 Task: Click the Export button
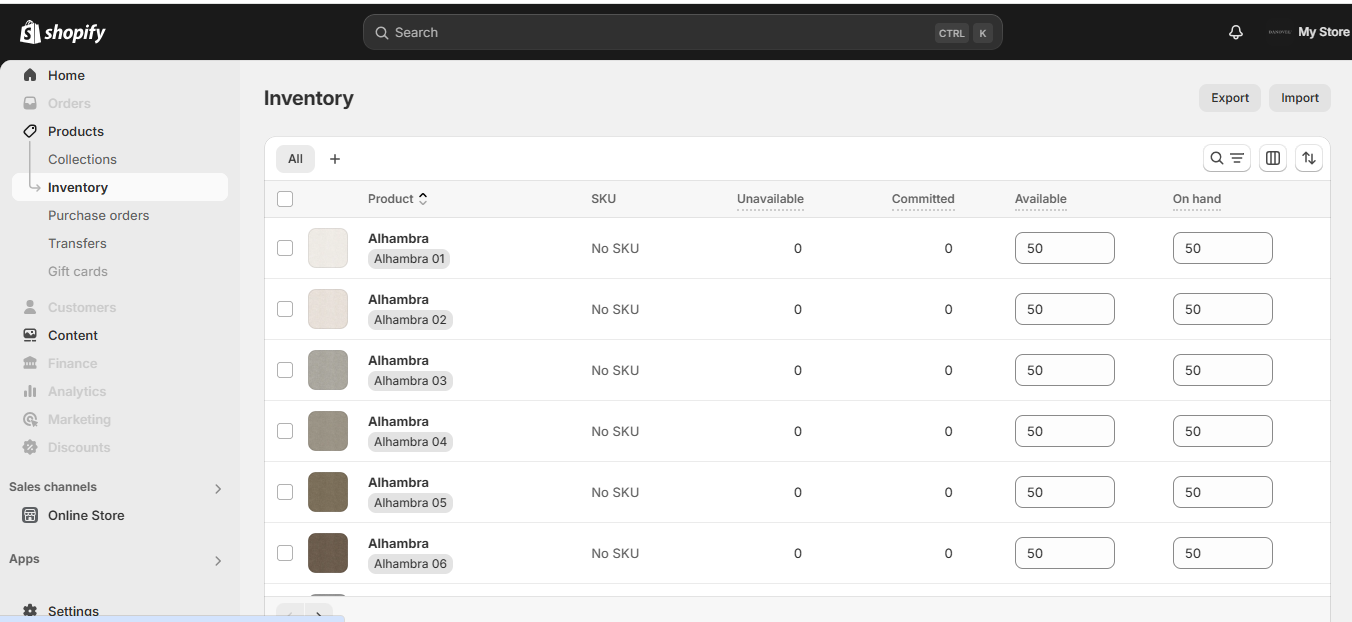click(1229, 98)
